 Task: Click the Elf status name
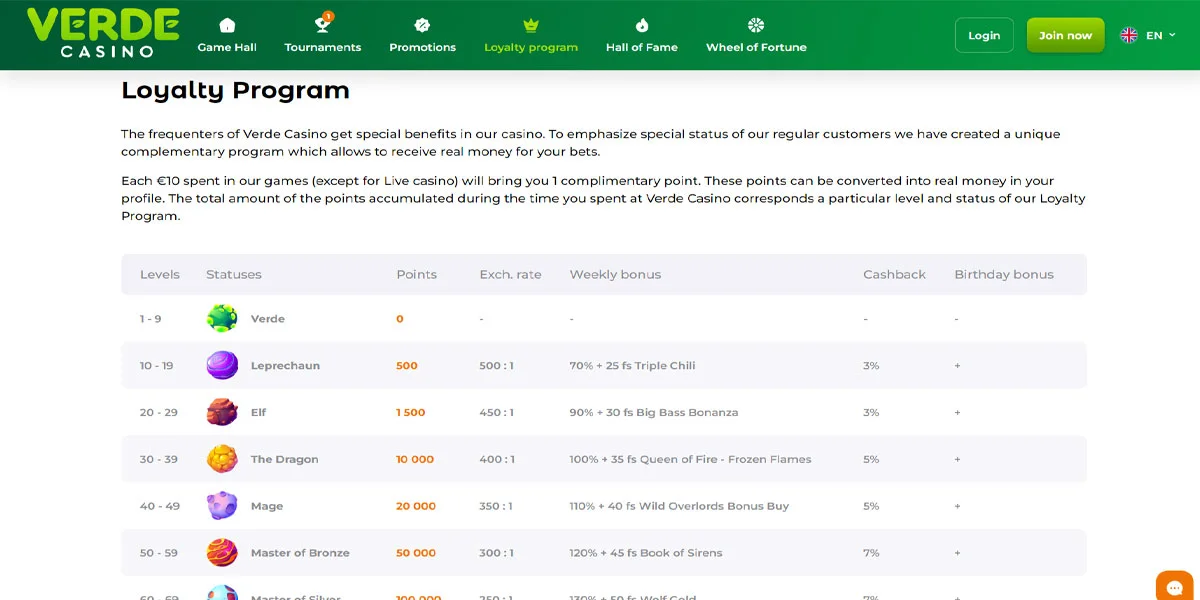[258, 412]
